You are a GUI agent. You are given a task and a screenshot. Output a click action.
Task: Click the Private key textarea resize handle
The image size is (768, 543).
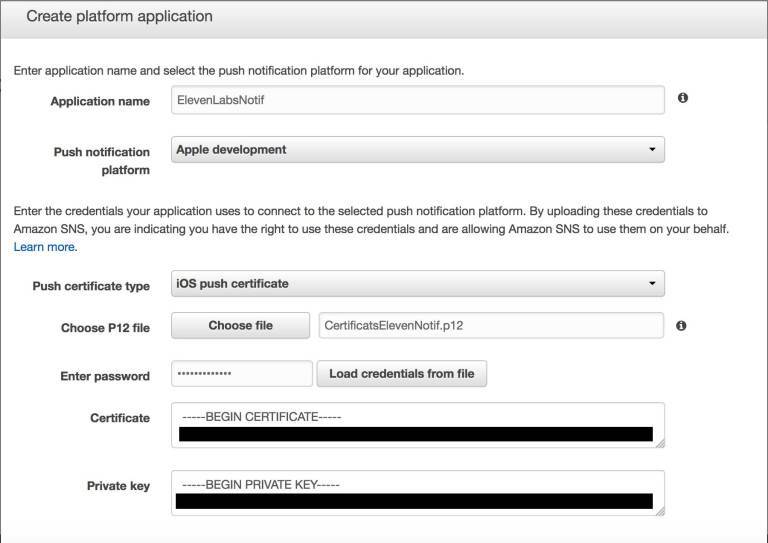(659, 510)
